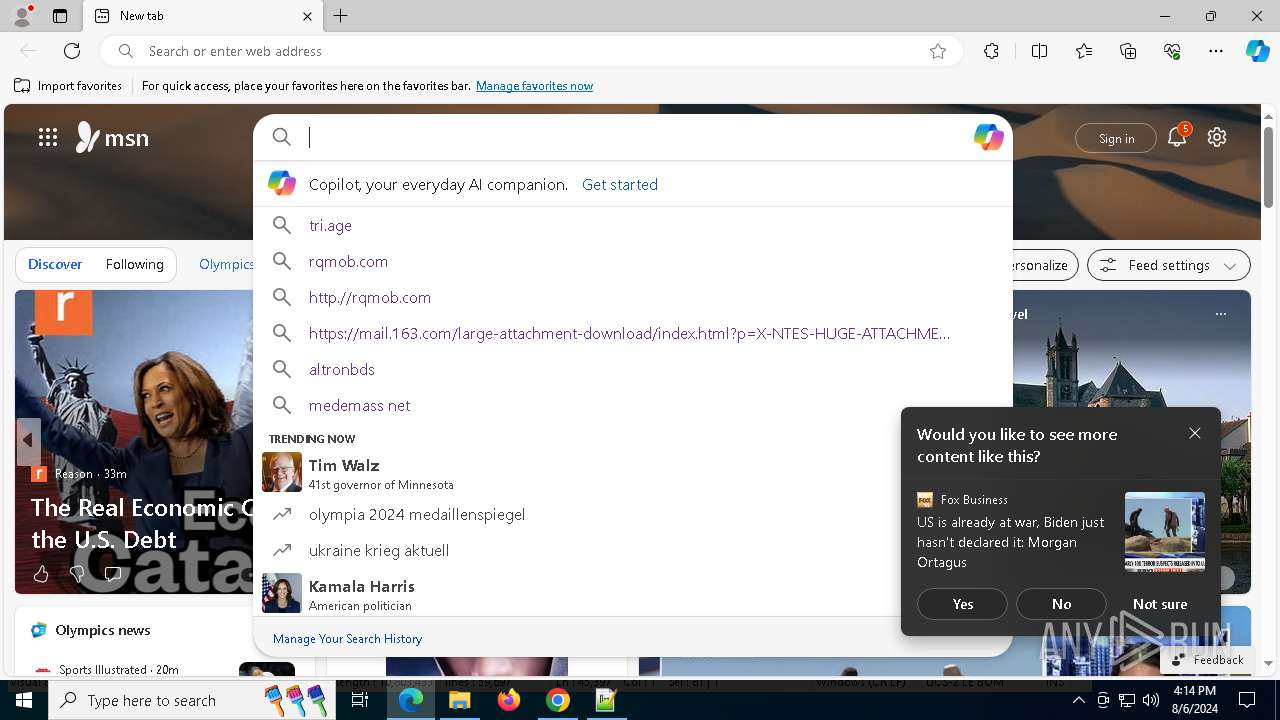Viewport: 1280px width, 720px height.
Task: Open MSN notifications bell
Action: point(1177,138)
